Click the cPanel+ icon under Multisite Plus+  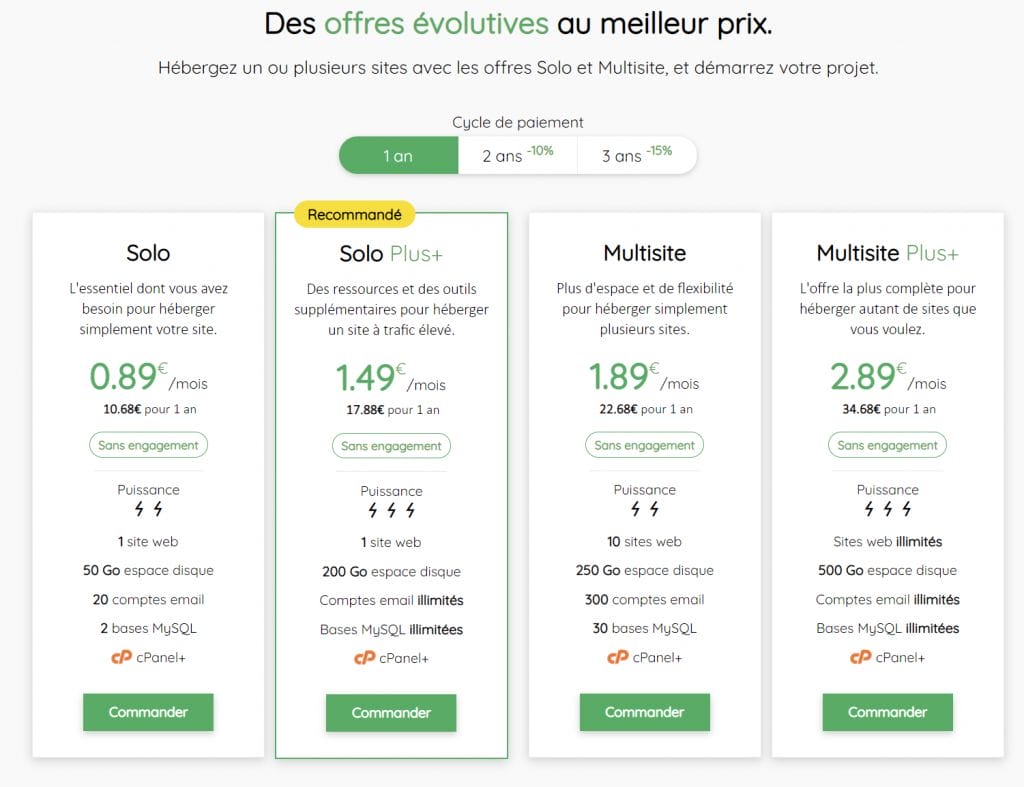click(858, 658)
